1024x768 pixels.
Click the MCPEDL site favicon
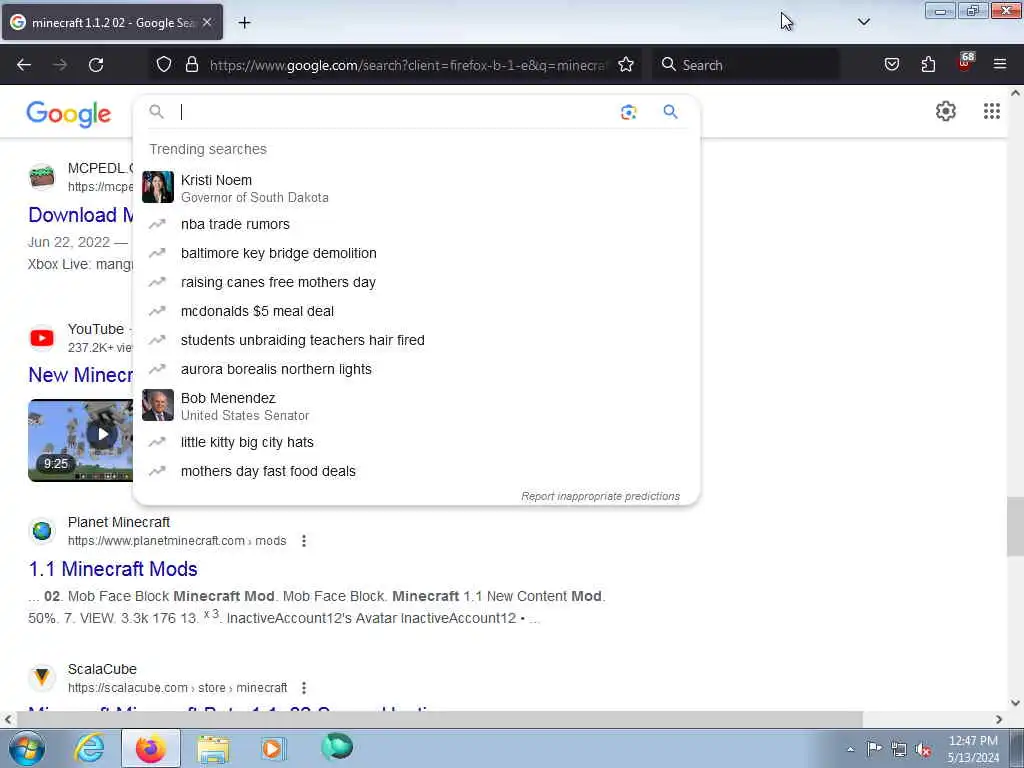[x=42, y=177]
